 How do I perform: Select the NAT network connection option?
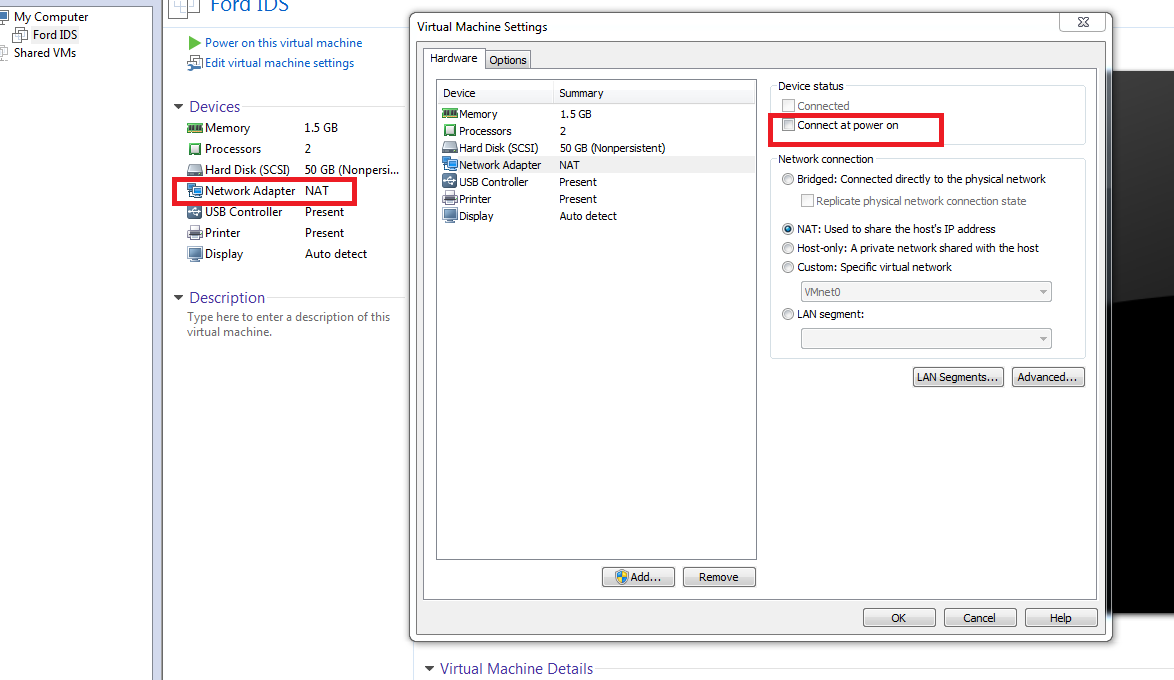(x=788, y=229)
